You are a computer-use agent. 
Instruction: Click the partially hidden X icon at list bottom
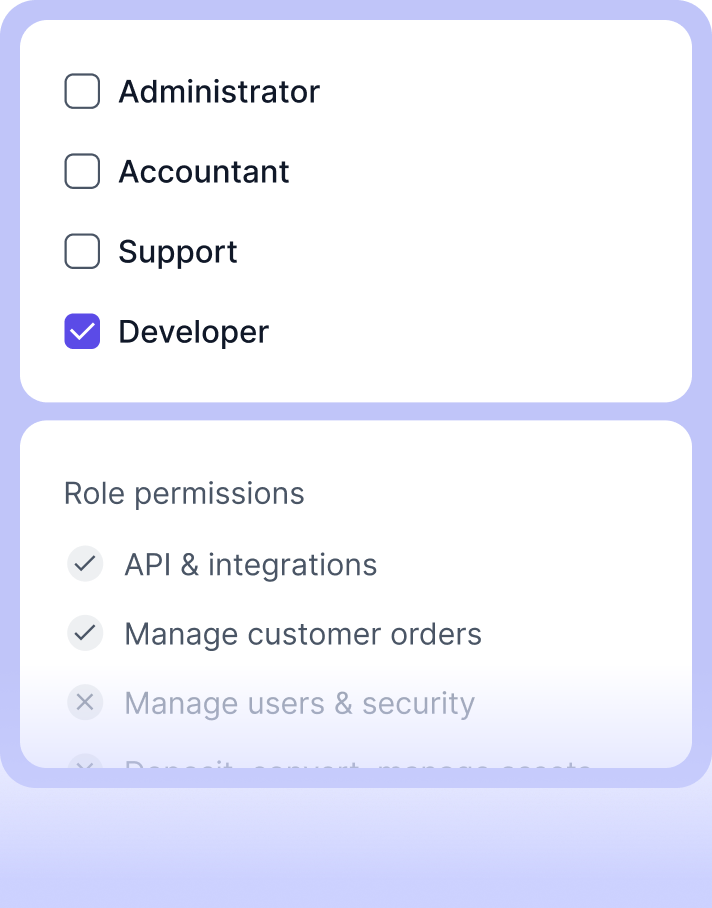click(x=85, y=763)
